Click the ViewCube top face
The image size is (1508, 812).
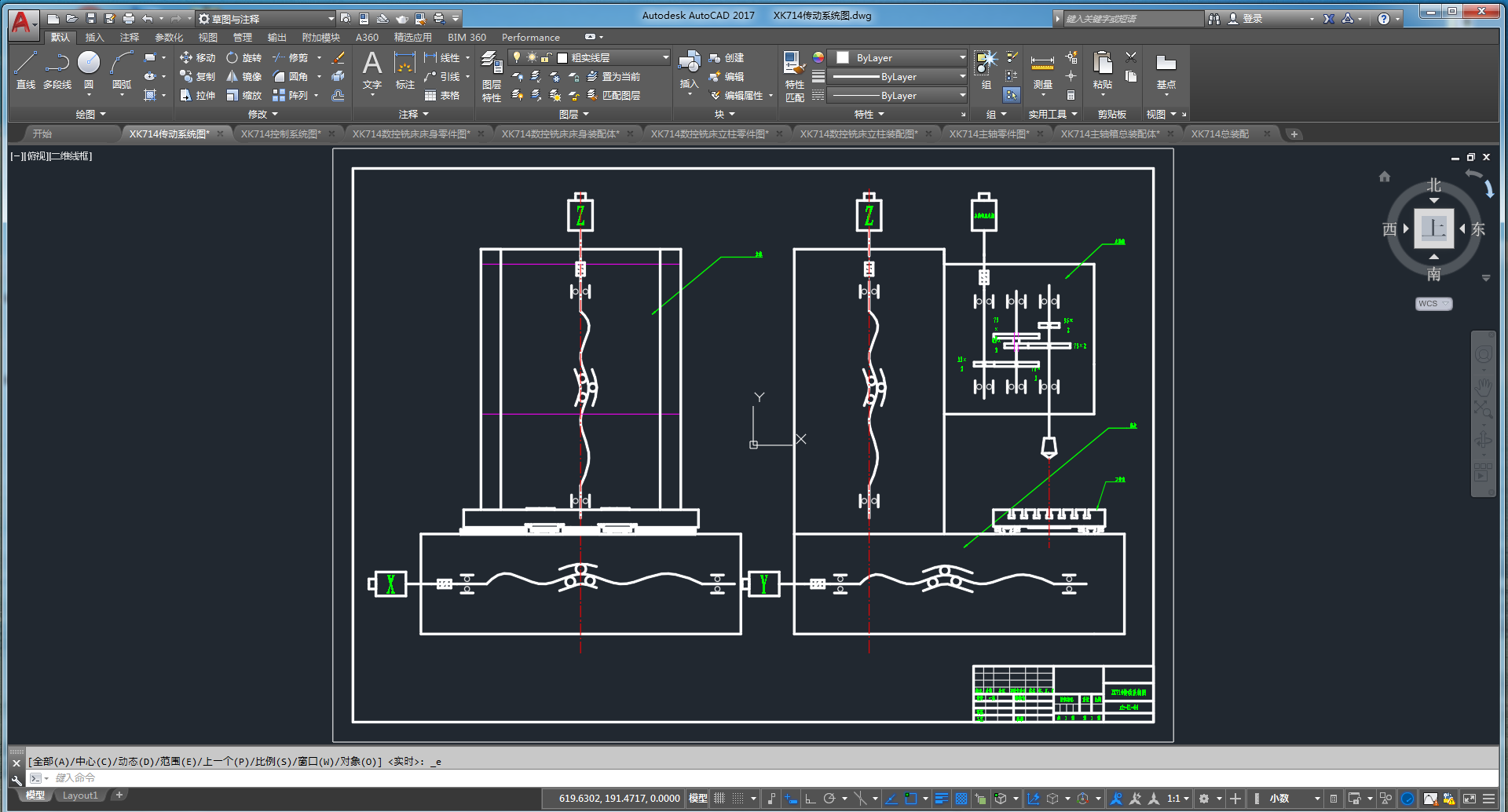pos(1433,229)
